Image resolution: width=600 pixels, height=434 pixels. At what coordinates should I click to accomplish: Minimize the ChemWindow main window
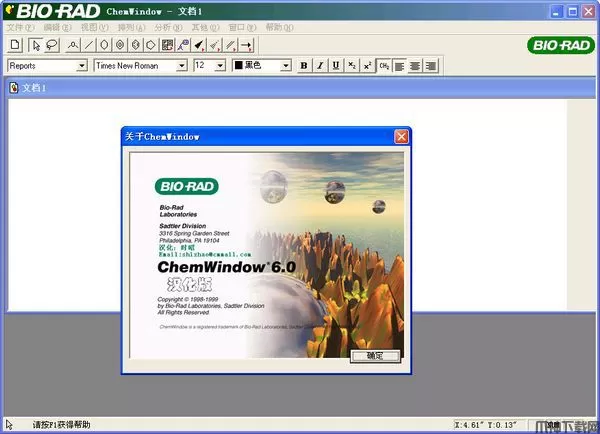click(x=556, y=12)
